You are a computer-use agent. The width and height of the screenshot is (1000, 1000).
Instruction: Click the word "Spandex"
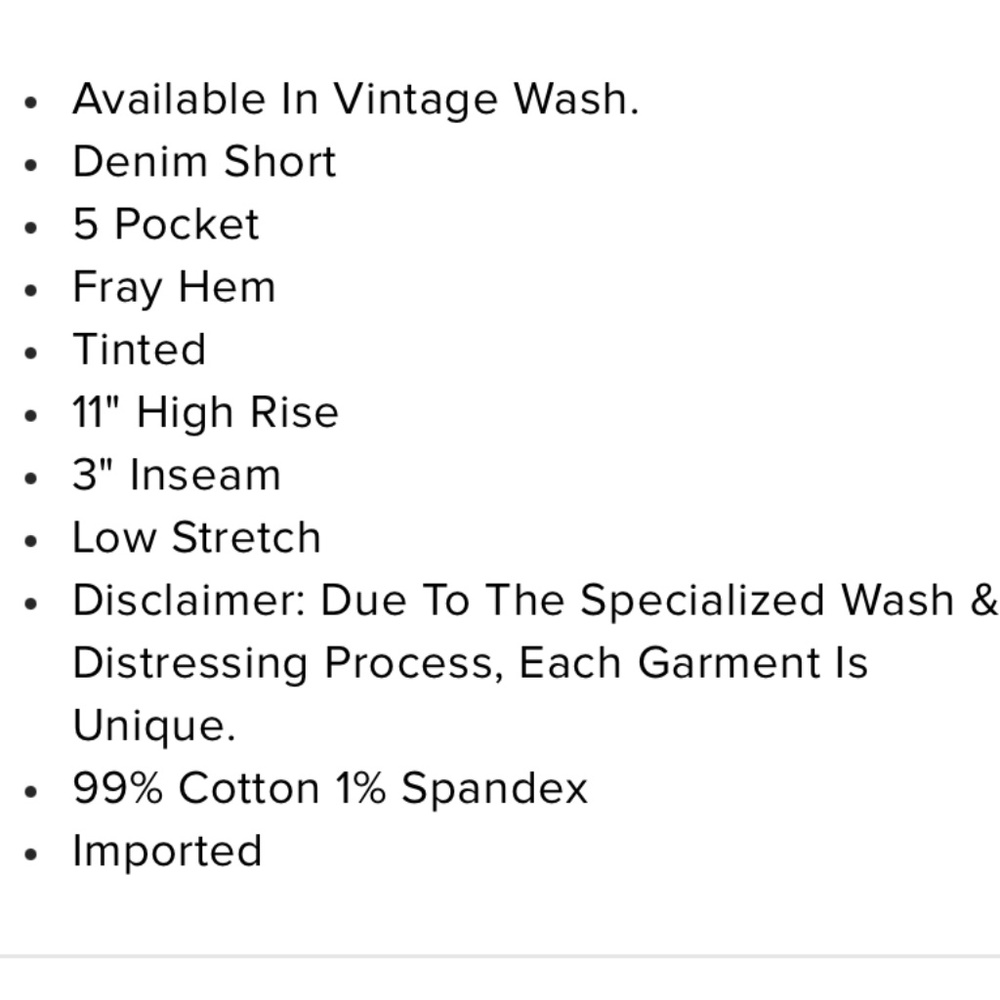pos(494,789)
